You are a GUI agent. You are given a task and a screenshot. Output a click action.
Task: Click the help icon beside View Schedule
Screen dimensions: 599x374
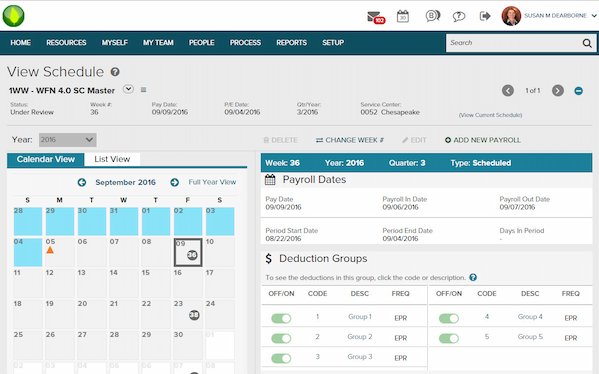[115, 72]
